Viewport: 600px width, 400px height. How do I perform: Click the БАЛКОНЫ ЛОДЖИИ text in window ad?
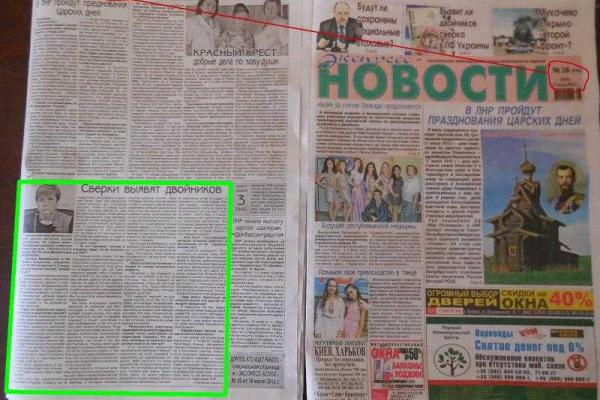click(408, 369)
